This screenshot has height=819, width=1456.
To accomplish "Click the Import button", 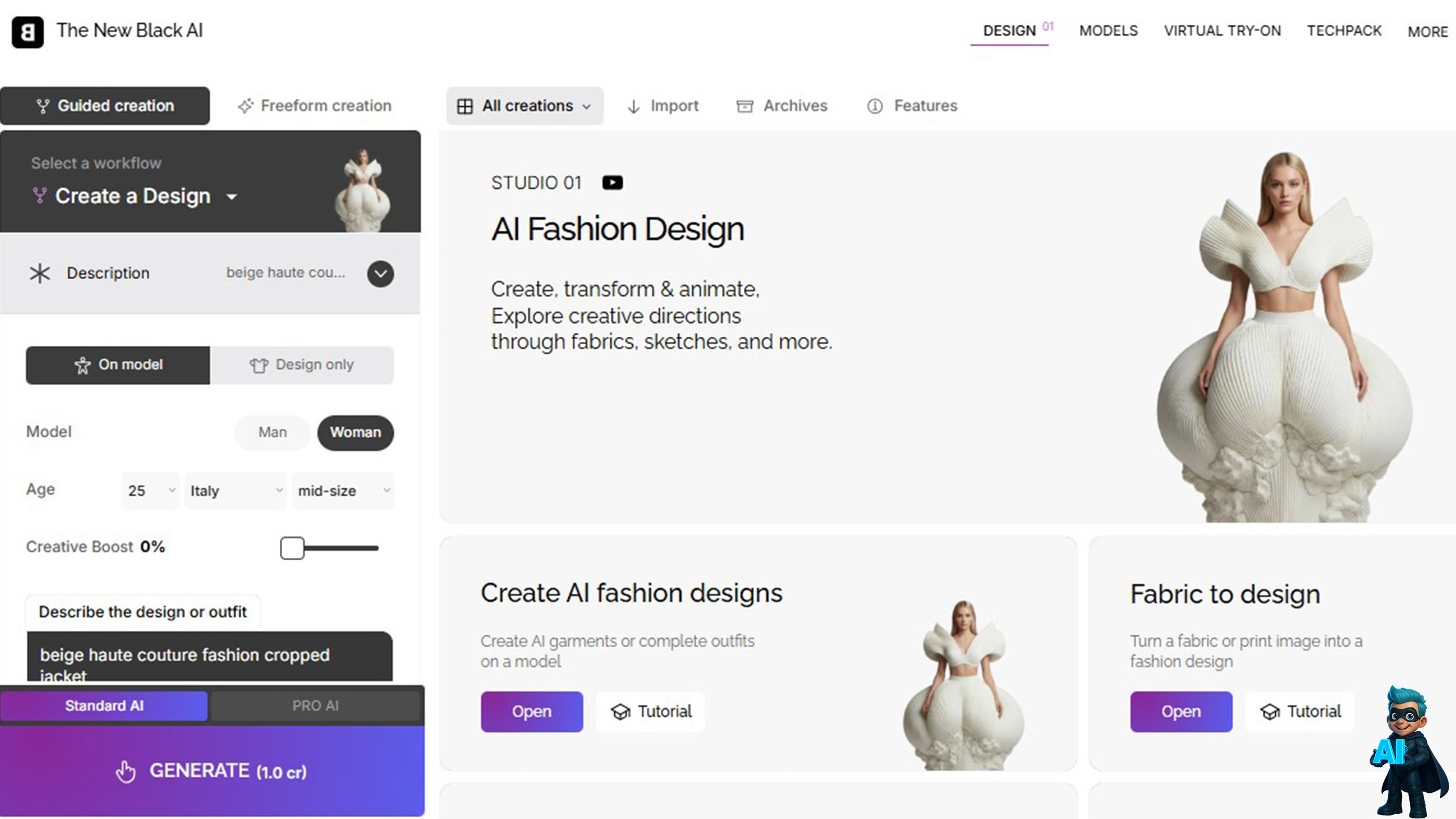I will coord(663,106).
